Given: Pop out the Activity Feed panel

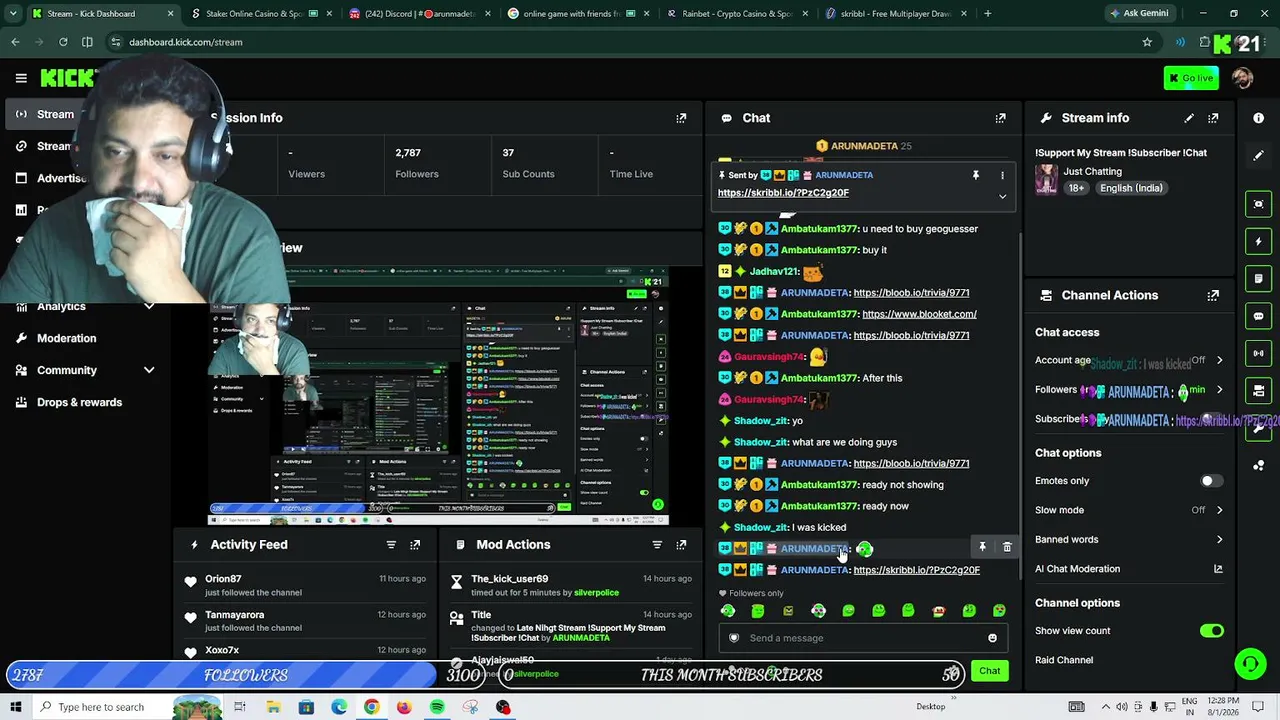Looking at the screenshot, I should [415, 545].
